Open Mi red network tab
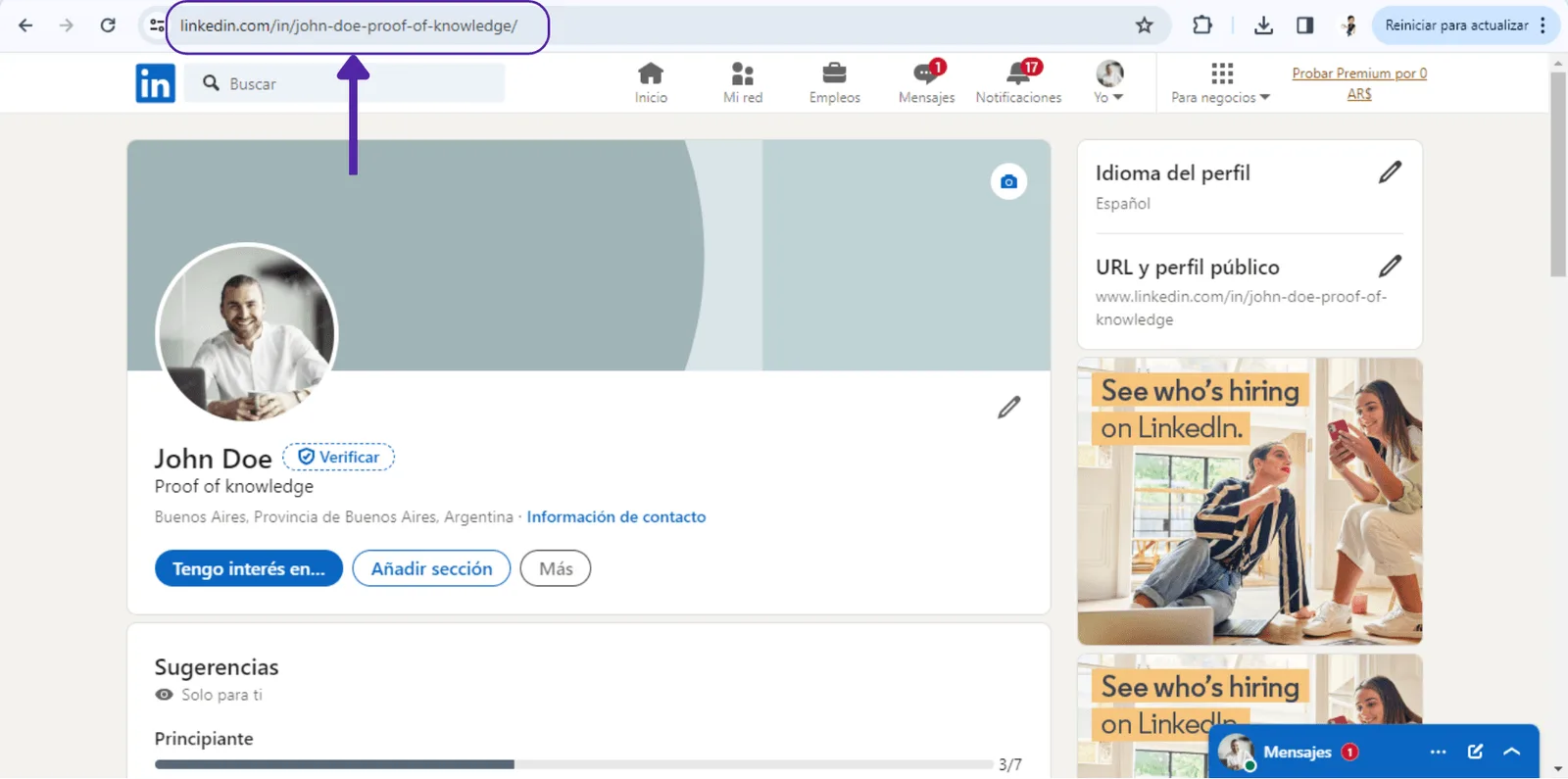 (743, 83)
